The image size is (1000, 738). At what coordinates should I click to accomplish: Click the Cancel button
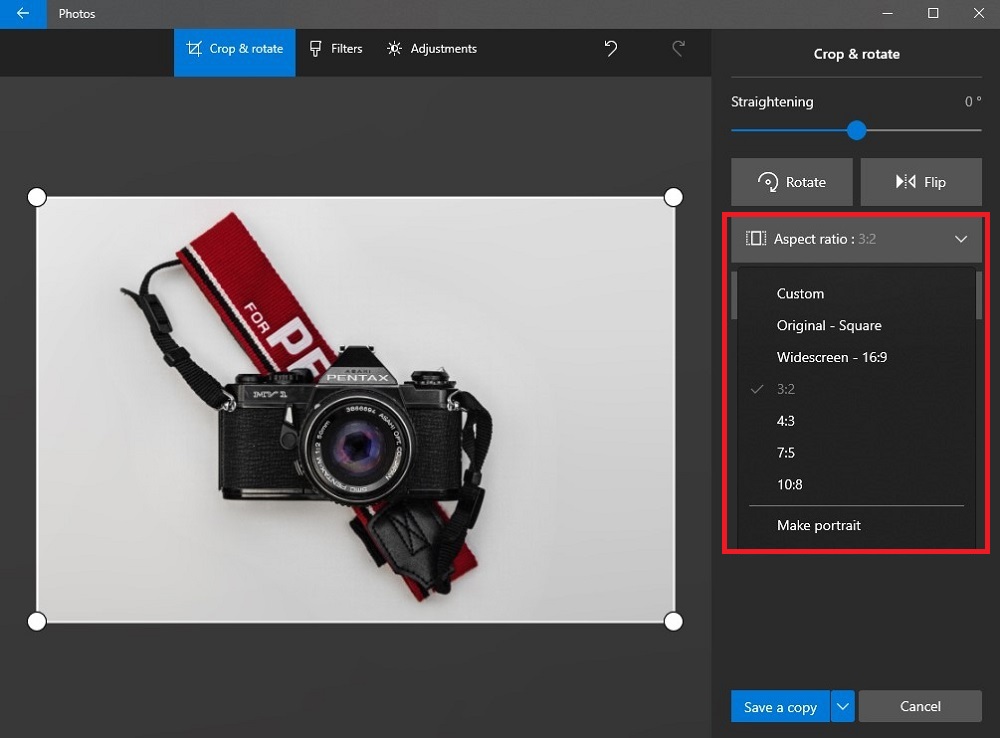click(x=920, y=706)
